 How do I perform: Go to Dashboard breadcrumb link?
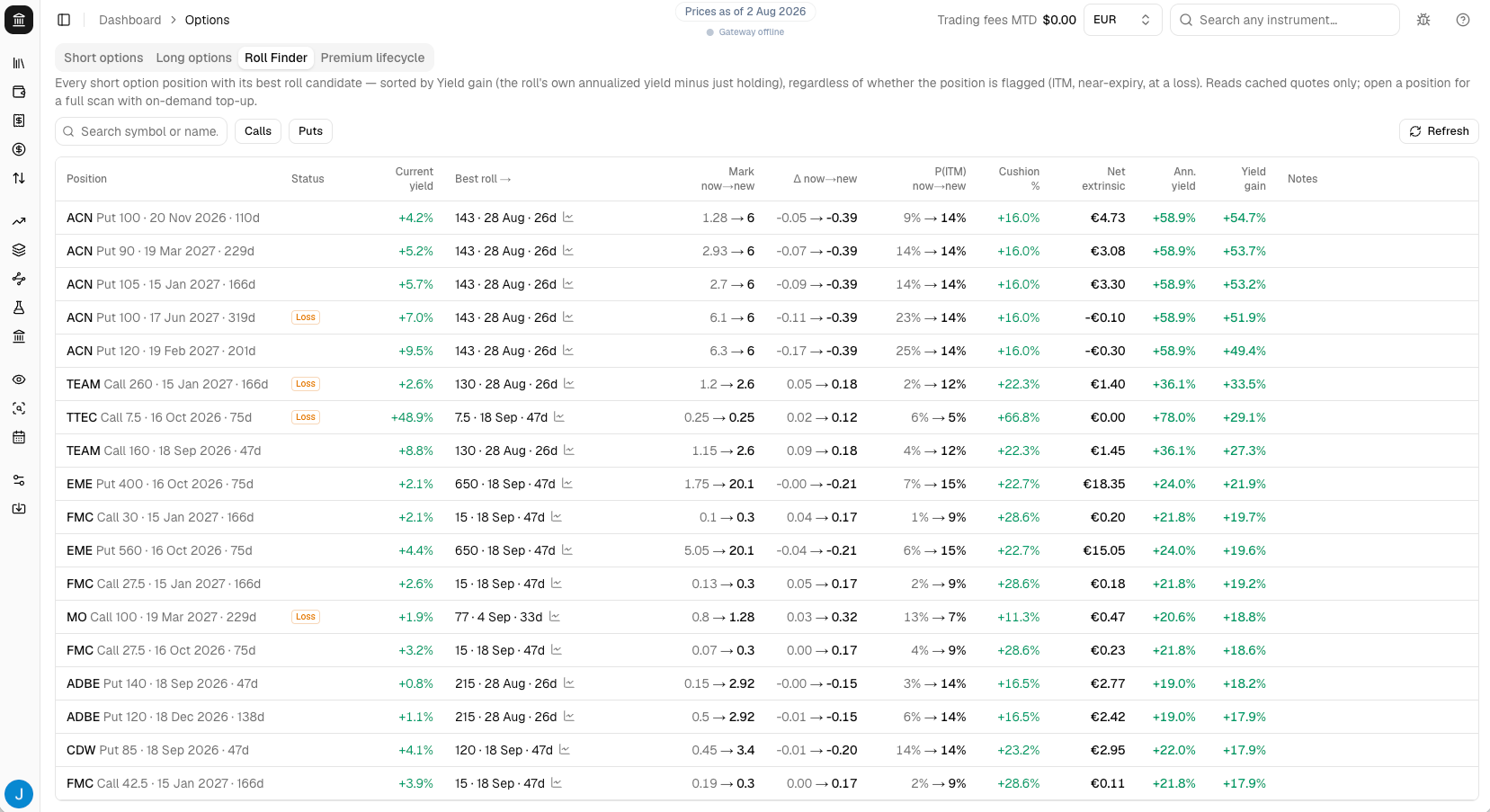(130, 20)
